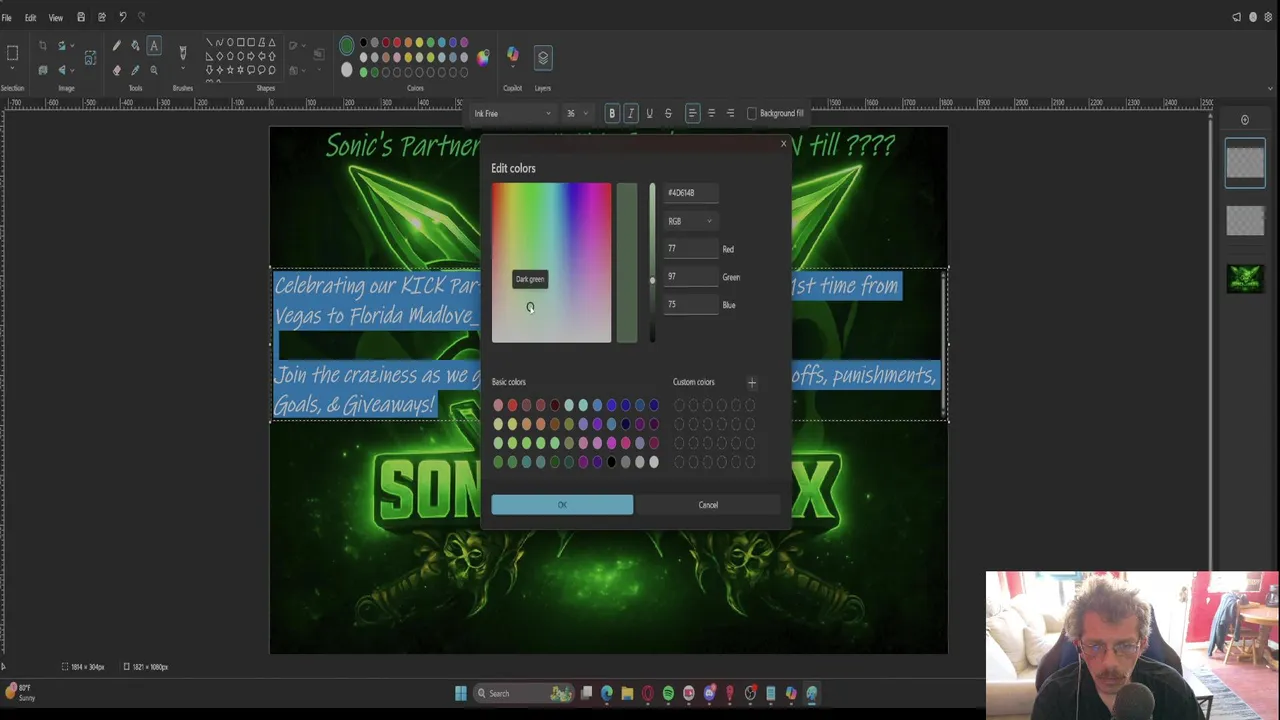Select the Pencil tool

(117, 46)
